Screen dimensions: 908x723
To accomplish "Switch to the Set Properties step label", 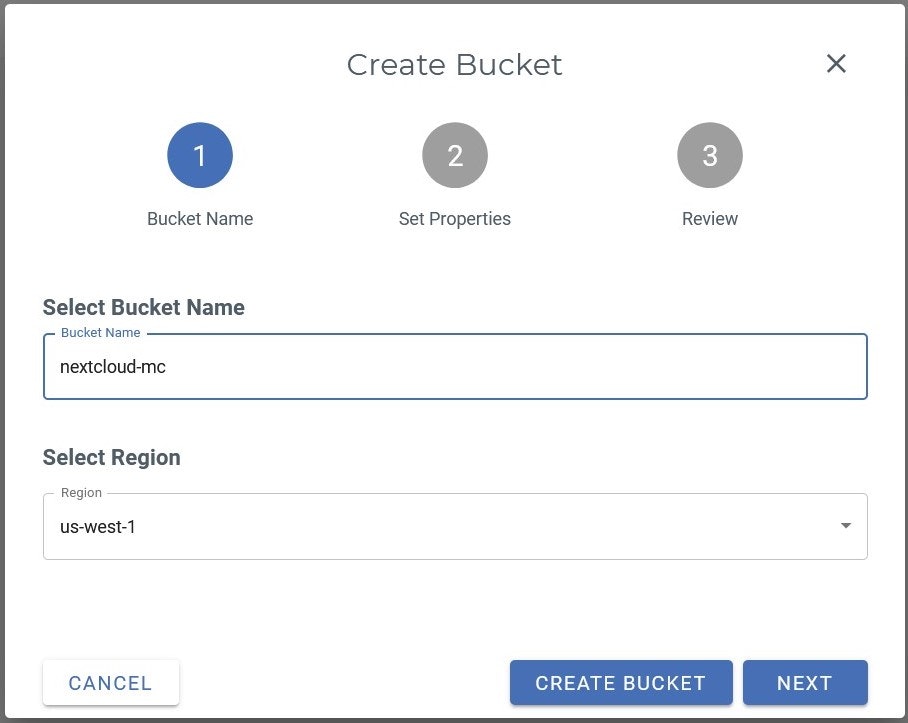I will pyautogui.click(x=455, y=219).
